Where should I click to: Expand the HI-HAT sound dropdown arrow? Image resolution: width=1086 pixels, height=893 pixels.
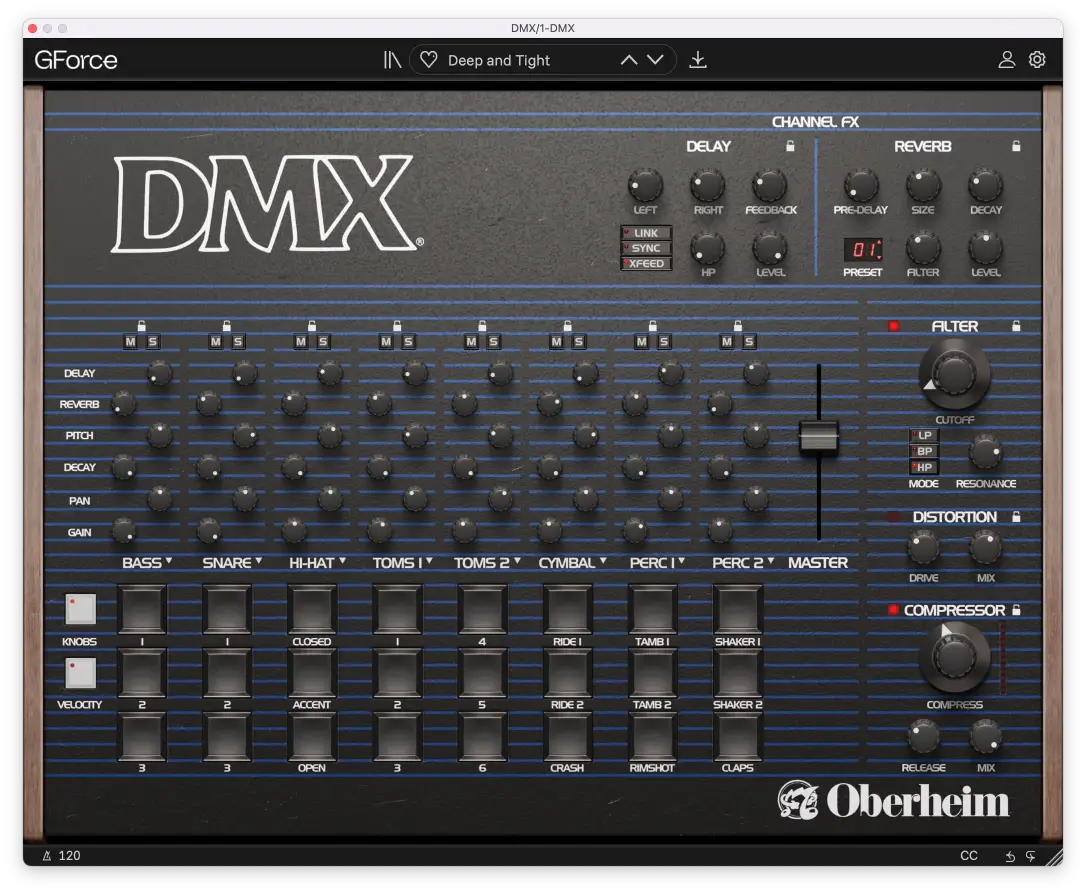pyautogui.click(x=342, y=560)
